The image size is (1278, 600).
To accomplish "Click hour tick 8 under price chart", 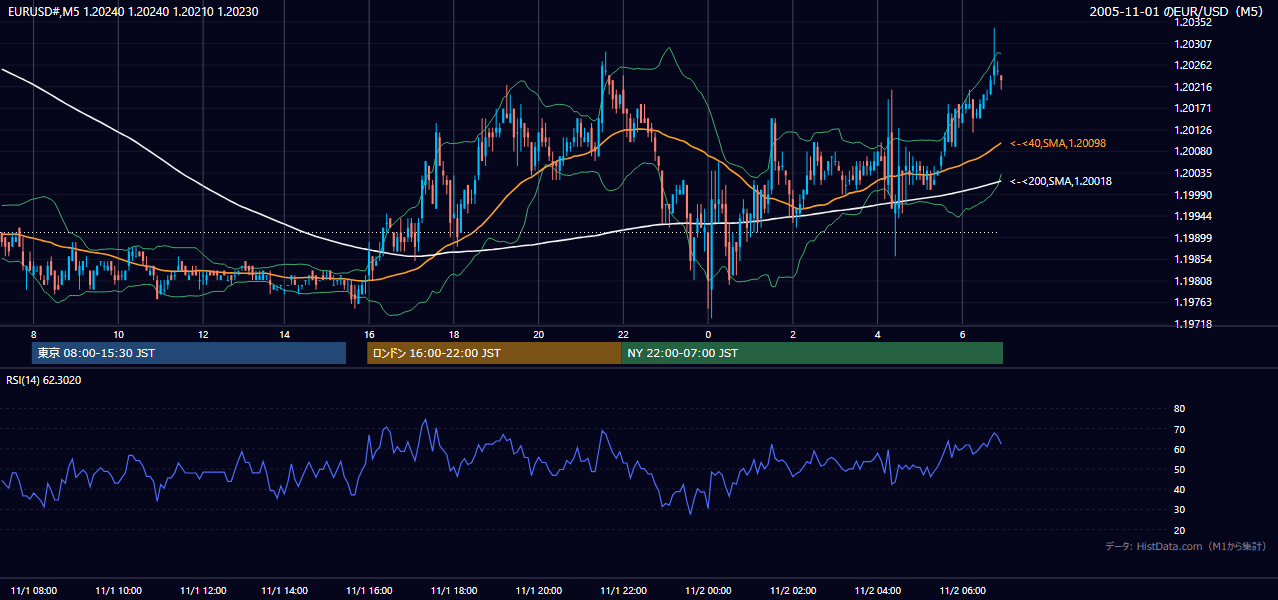I will [34, 334].
